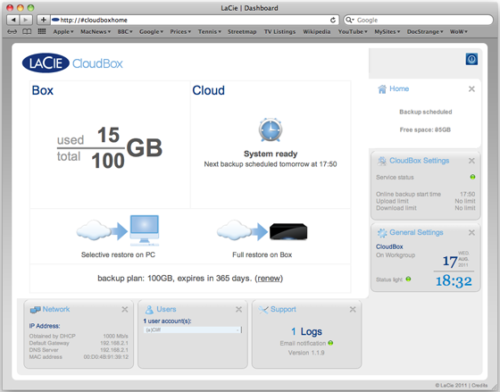Open the WoW bookmarks dropdown

(x=459, y=32)
